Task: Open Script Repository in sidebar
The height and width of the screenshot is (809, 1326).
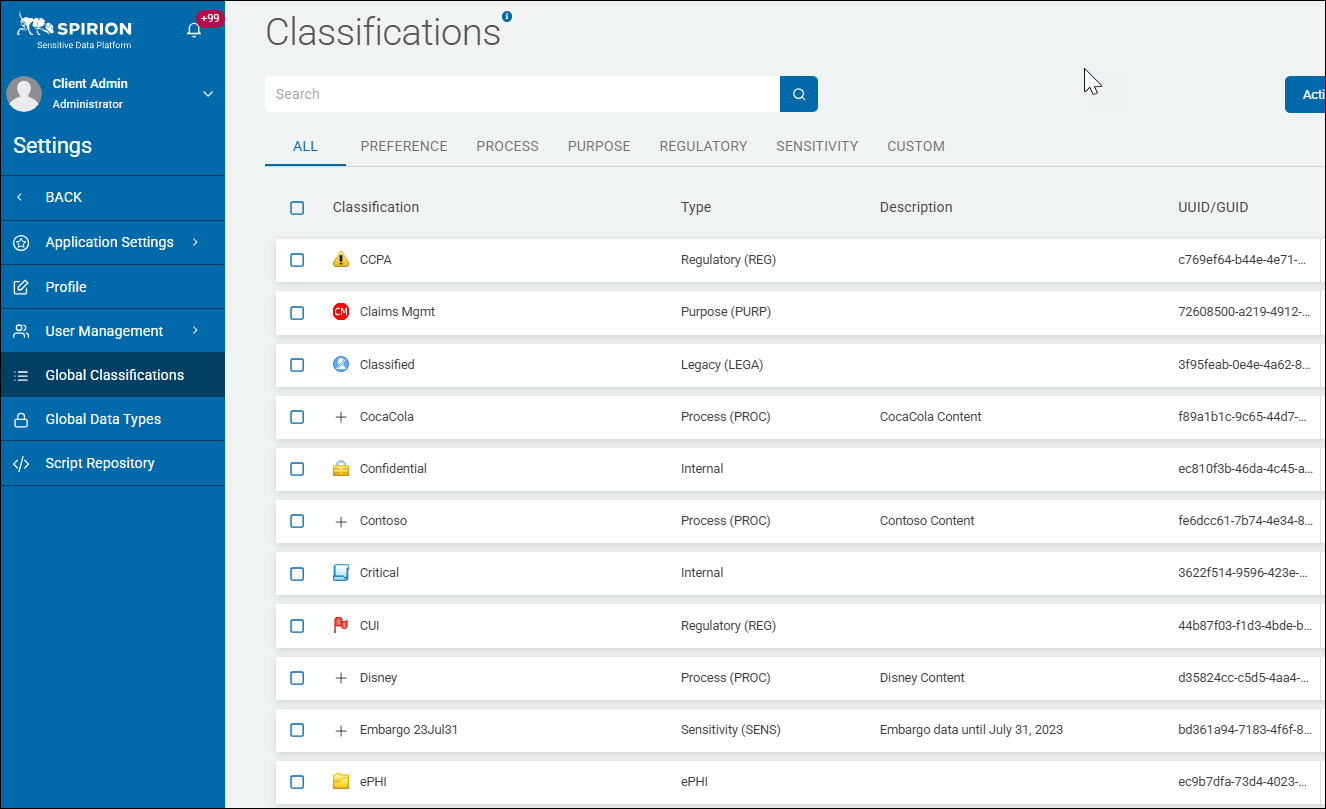Action: [x=100, y=463]
